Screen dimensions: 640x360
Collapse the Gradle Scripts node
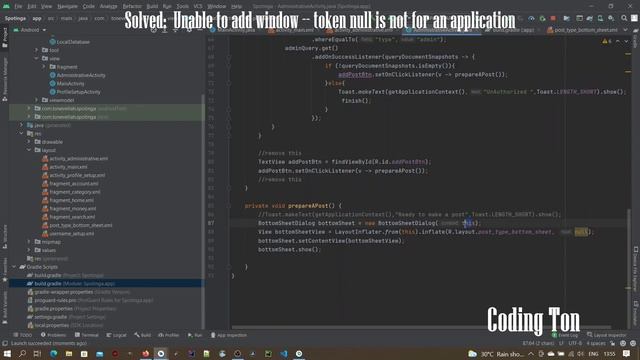(x=14, y=267)
